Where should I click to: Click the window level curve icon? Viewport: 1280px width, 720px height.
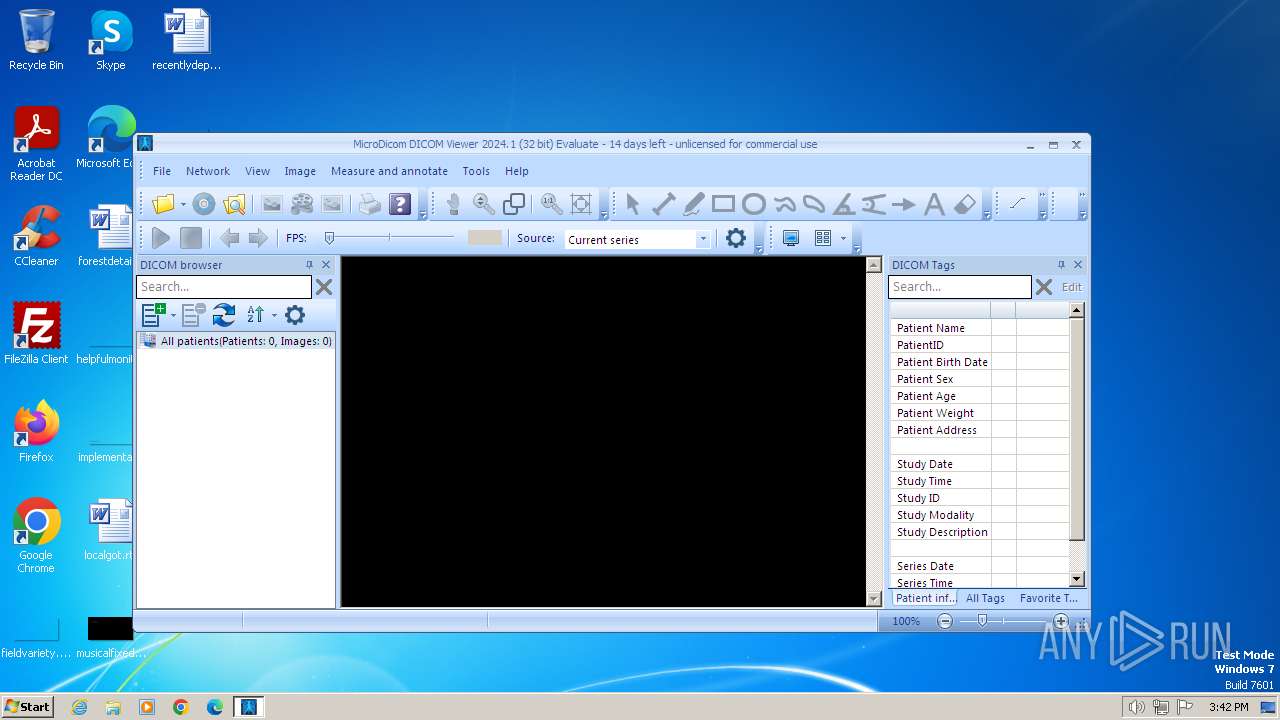point(1018,204)
